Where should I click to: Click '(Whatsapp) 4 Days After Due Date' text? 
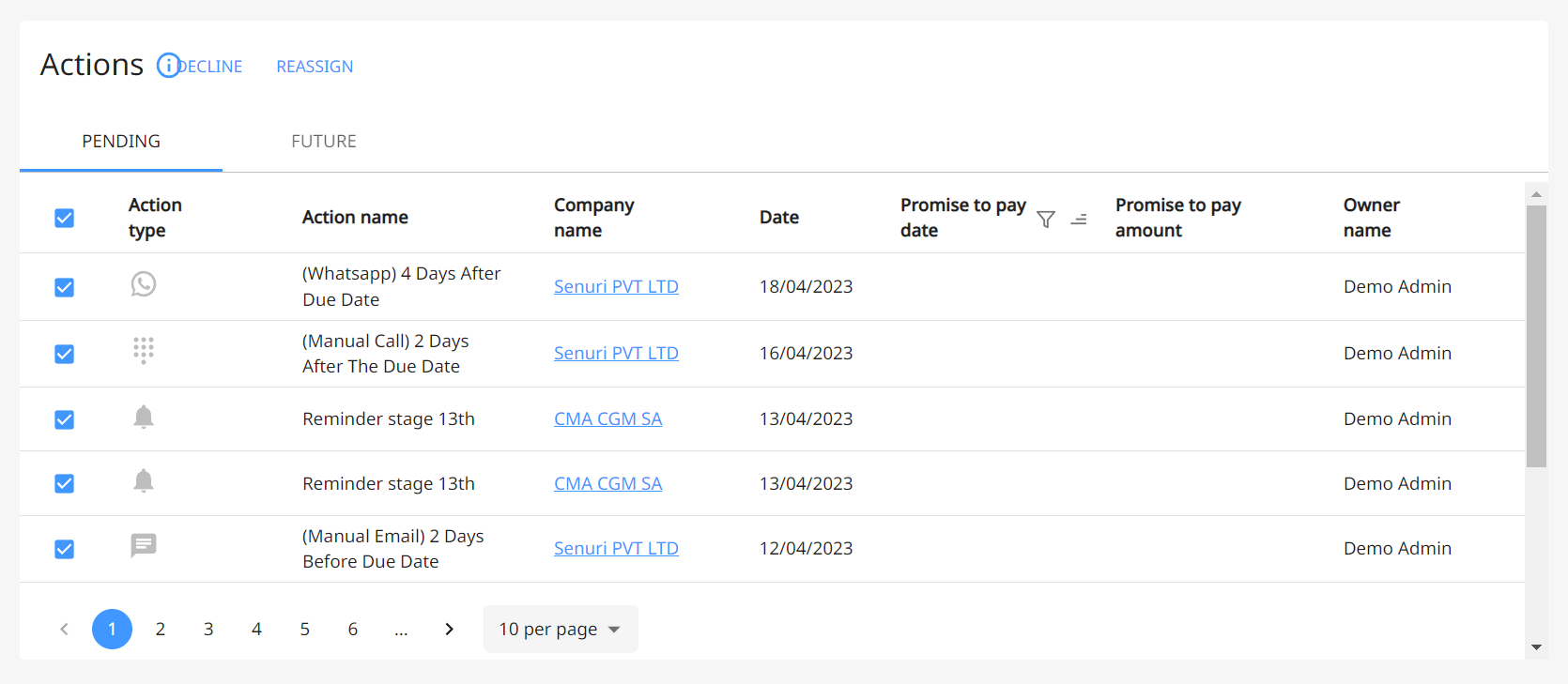pyautogui.click(x=402, y=286)
